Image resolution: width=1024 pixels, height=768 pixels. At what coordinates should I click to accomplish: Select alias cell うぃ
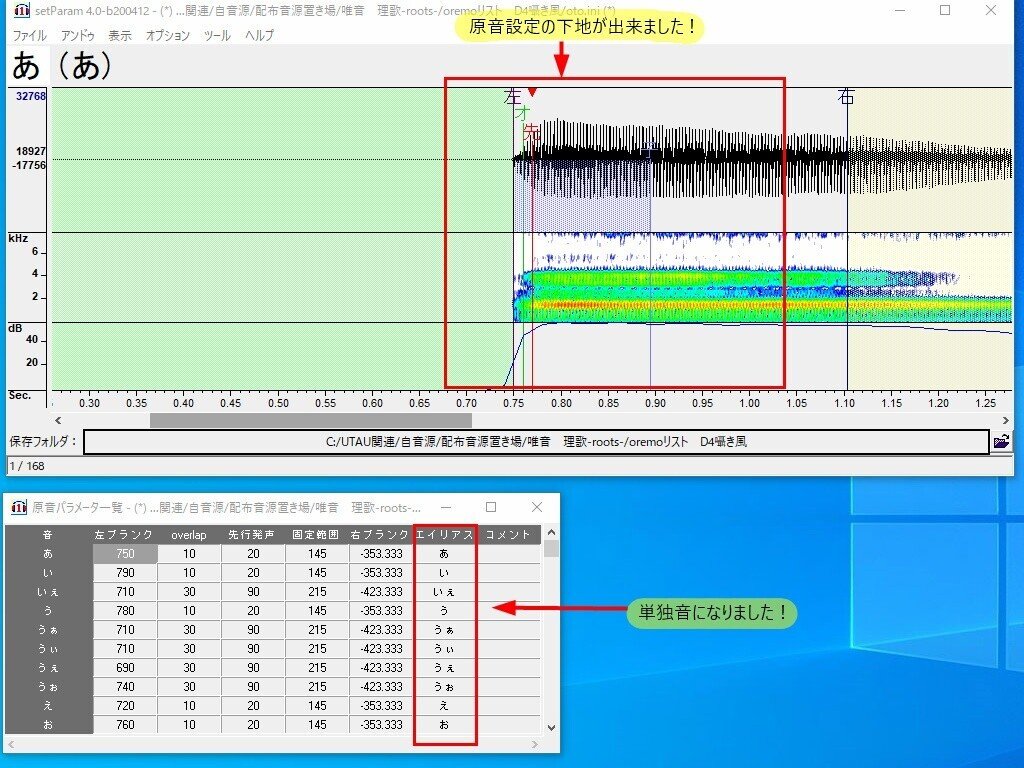pyautogui.click(x=445, y=648)
